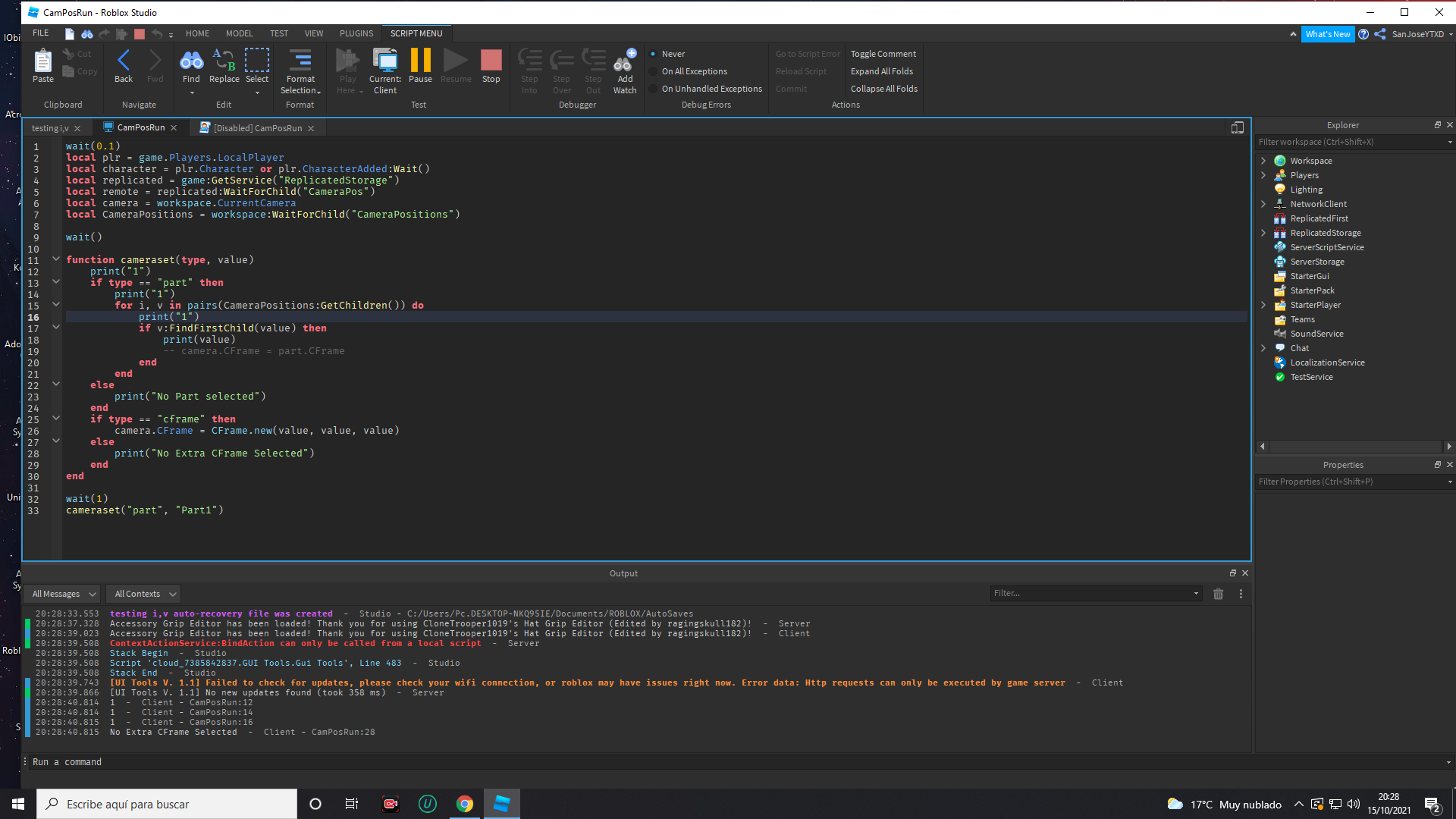This screenshot has height=819, width=1456.
Task: Click the Format Selection icon
Action: coord(300,61)
